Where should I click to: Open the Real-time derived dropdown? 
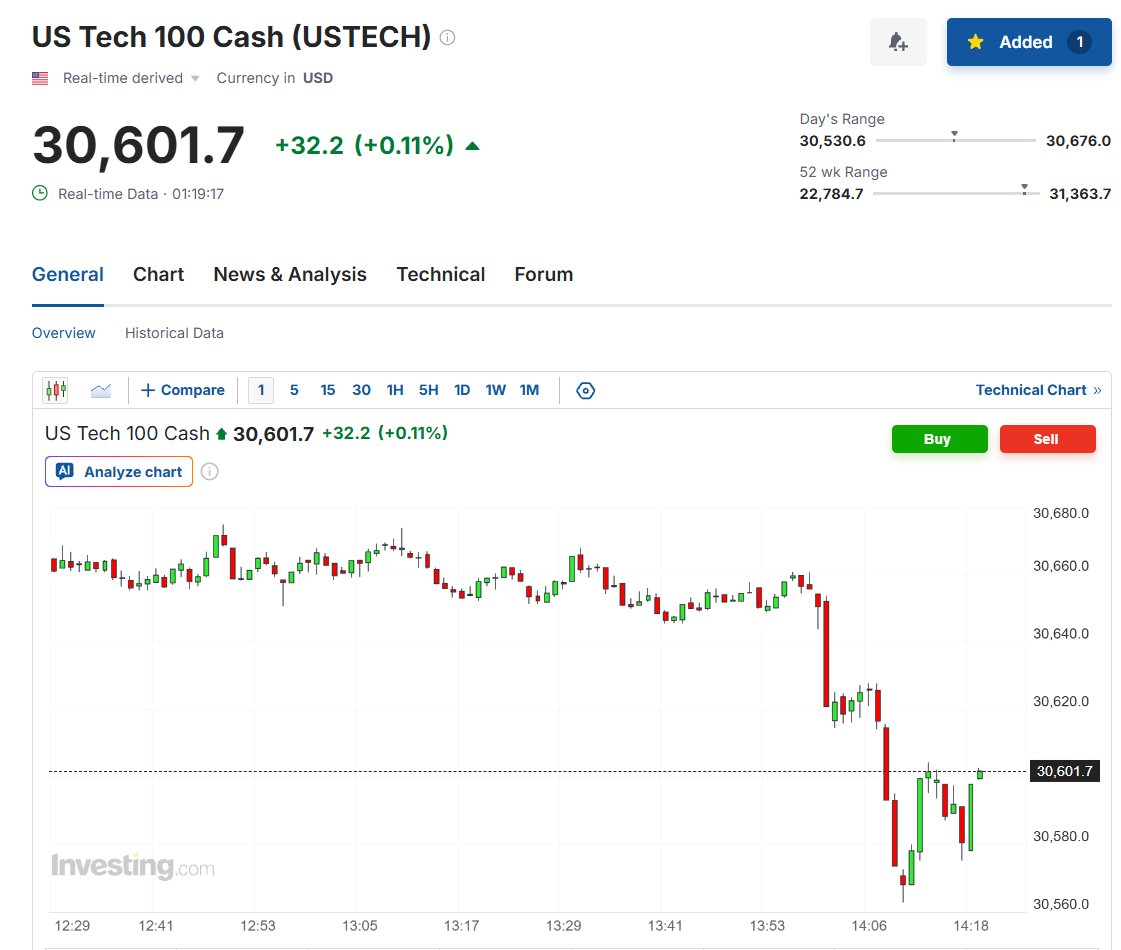pyautogui.click(x=131, y=78)
